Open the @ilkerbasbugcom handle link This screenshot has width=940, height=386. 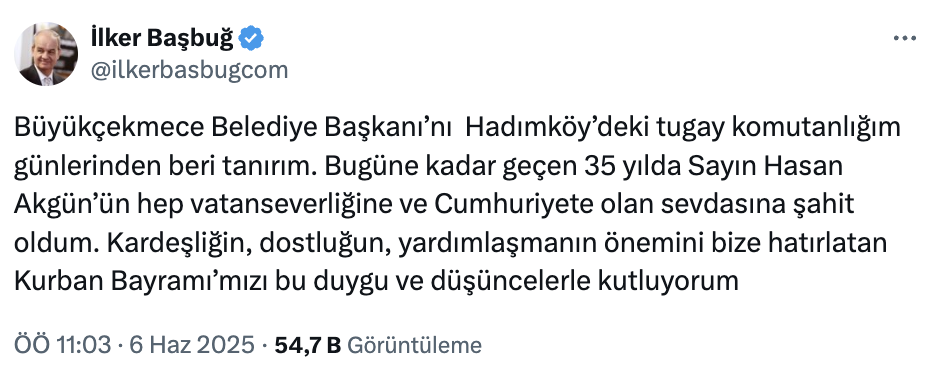(189, 70)
